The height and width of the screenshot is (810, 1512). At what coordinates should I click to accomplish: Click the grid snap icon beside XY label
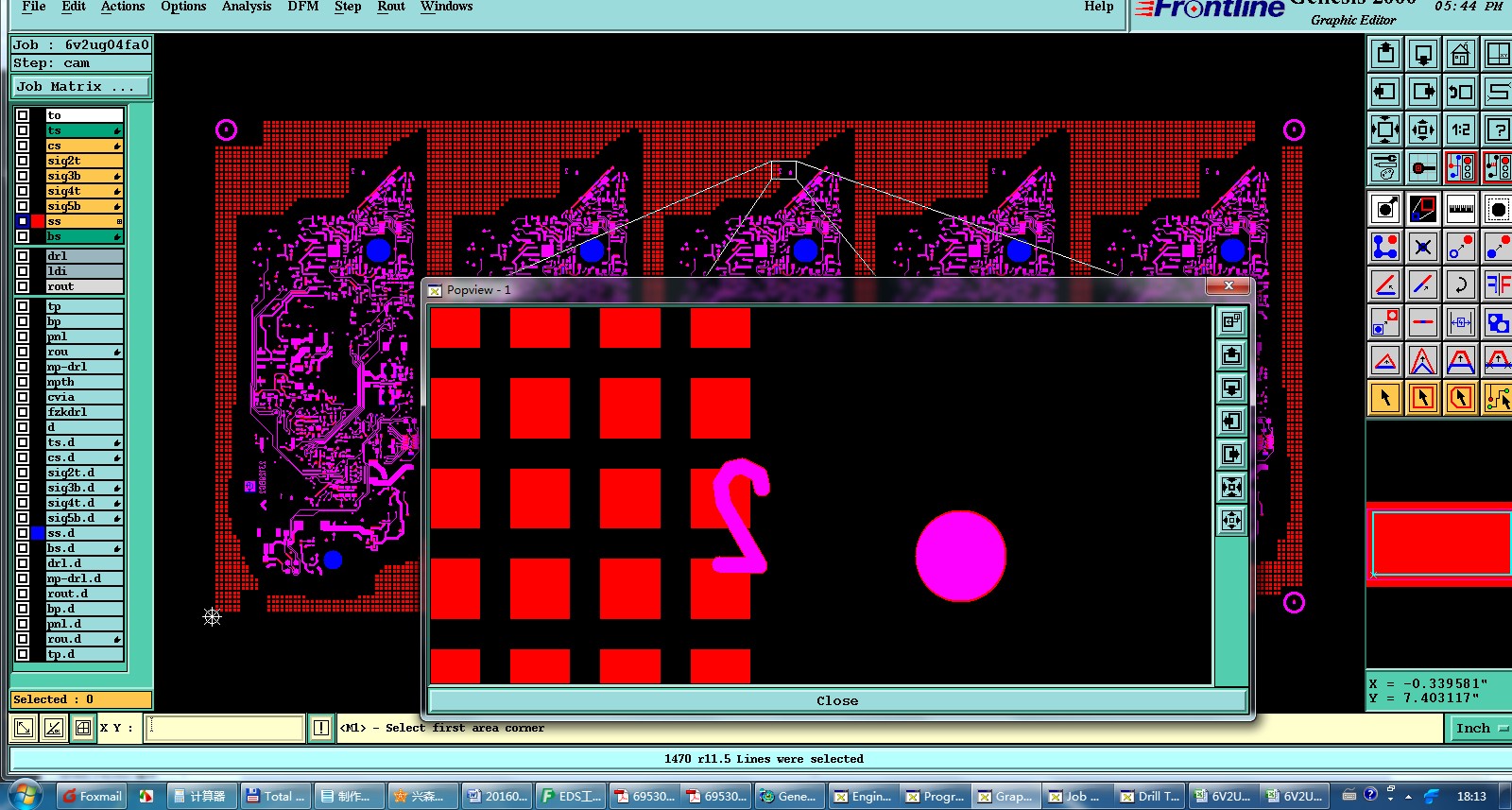coord(83,728)
